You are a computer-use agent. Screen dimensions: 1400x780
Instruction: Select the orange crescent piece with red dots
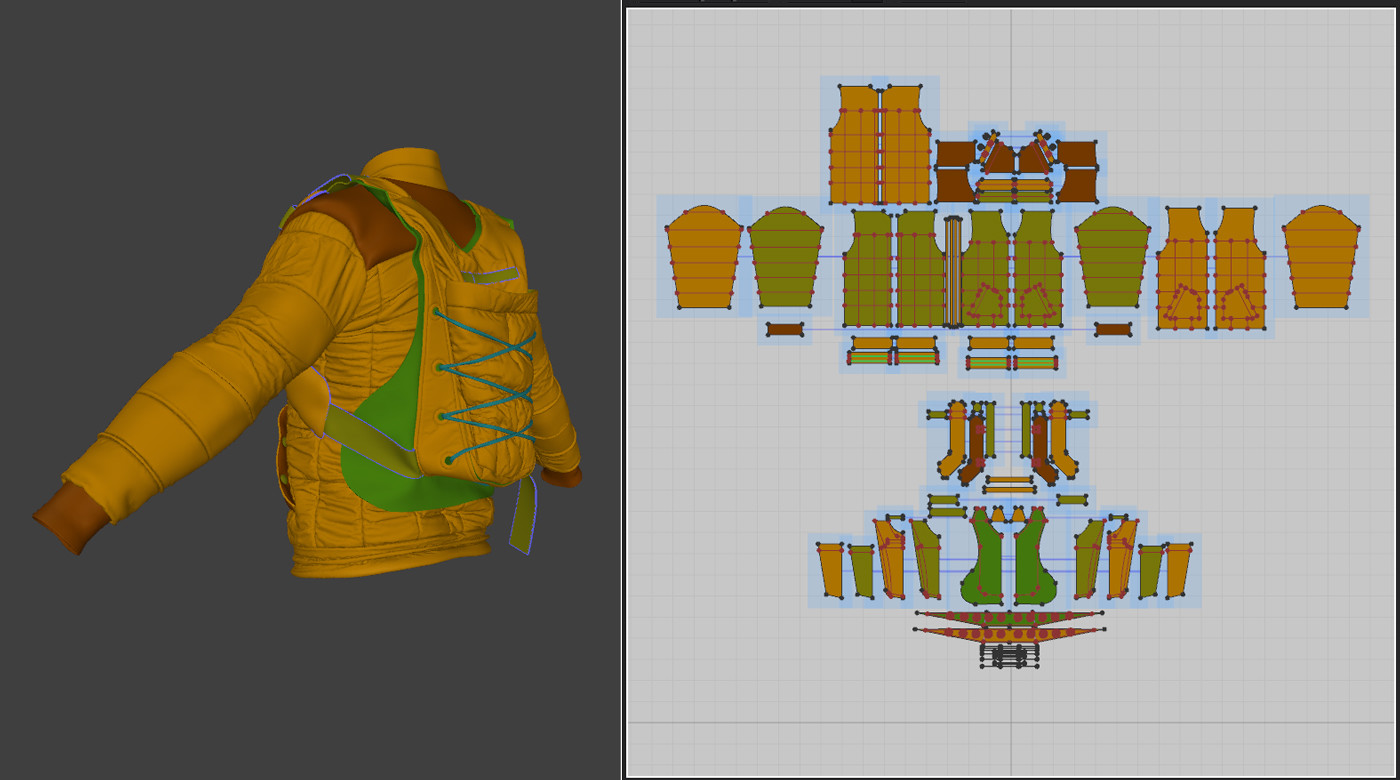click(1010, 633)
